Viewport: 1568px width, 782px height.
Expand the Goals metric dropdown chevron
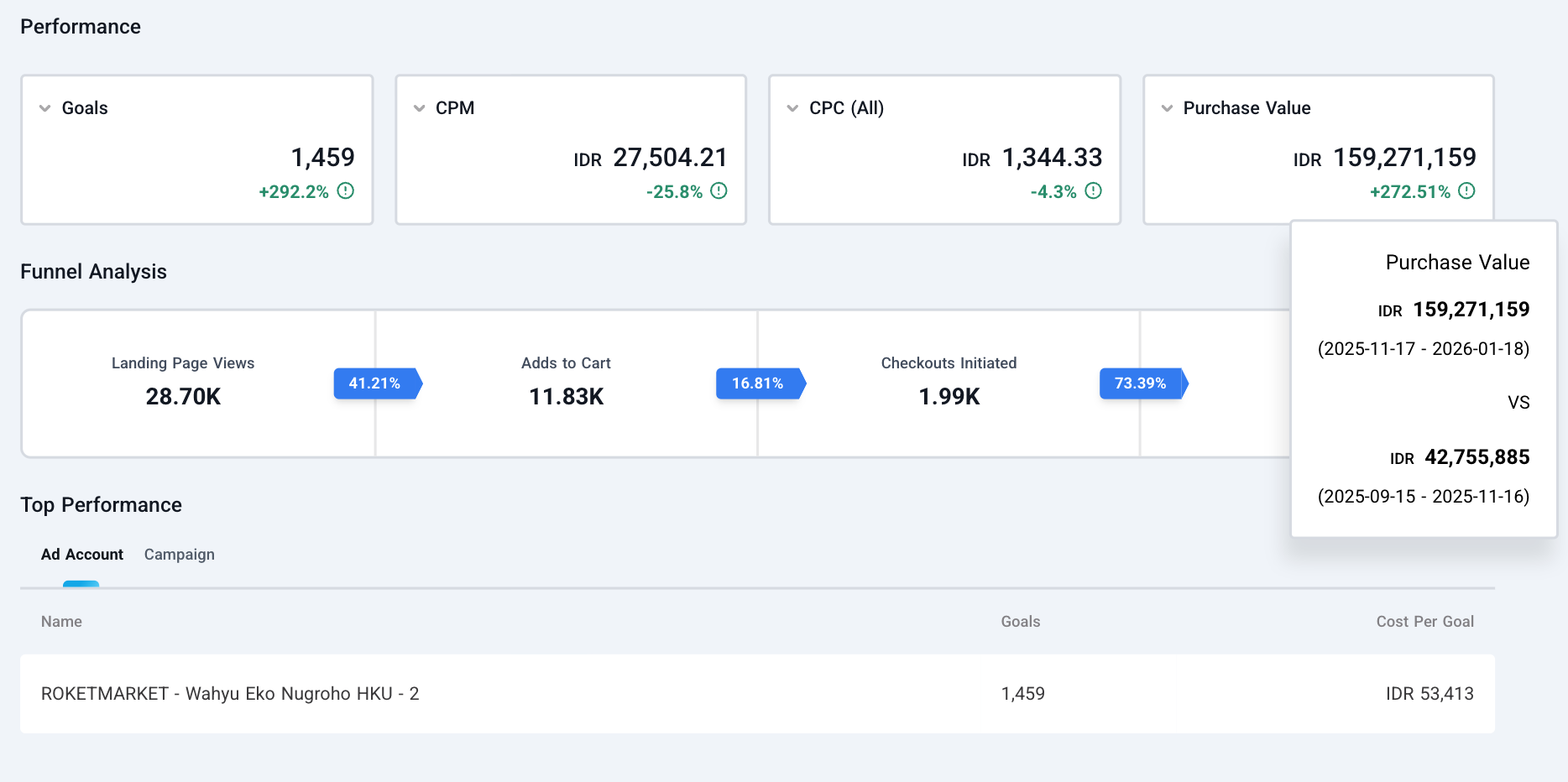[x=45, y=108]
